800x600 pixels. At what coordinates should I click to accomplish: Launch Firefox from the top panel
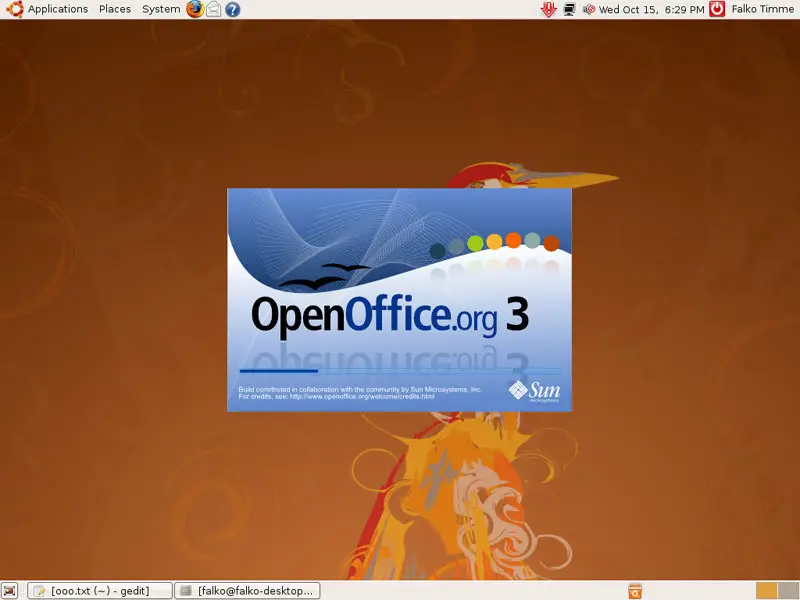[194, 9]
